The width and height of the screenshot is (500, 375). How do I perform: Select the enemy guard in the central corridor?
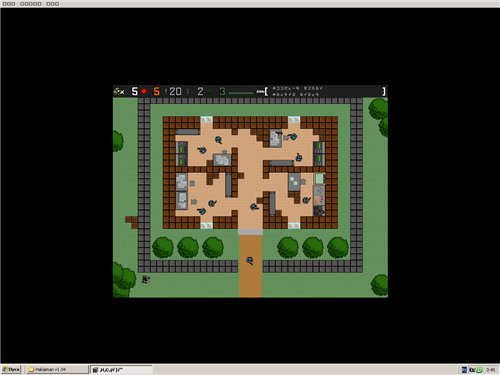pyautogui.click(x=254, y=207)
